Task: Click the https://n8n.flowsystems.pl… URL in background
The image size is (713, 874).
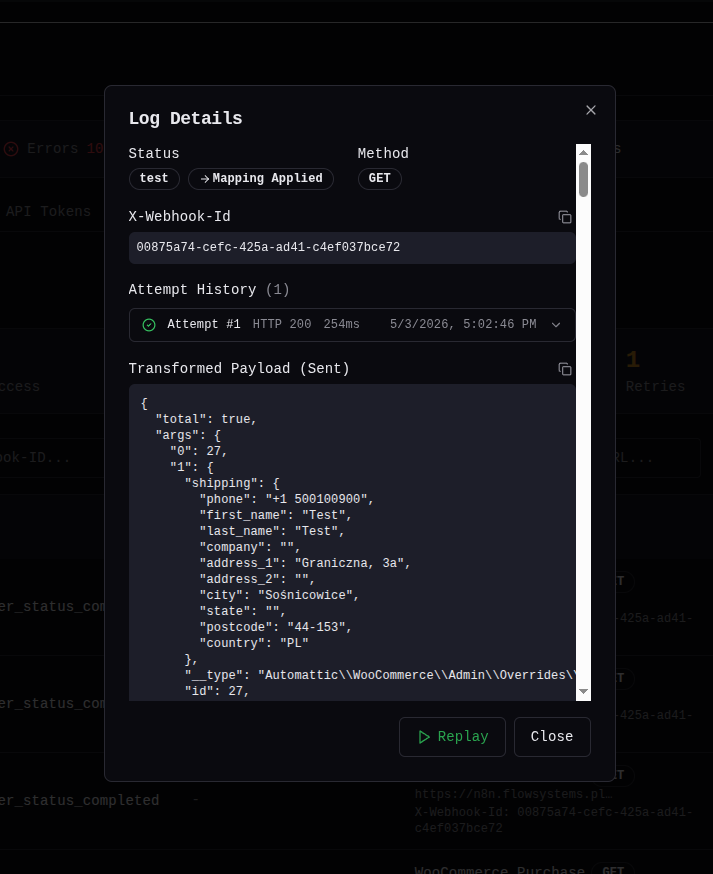Action: (x=513, y=794)
